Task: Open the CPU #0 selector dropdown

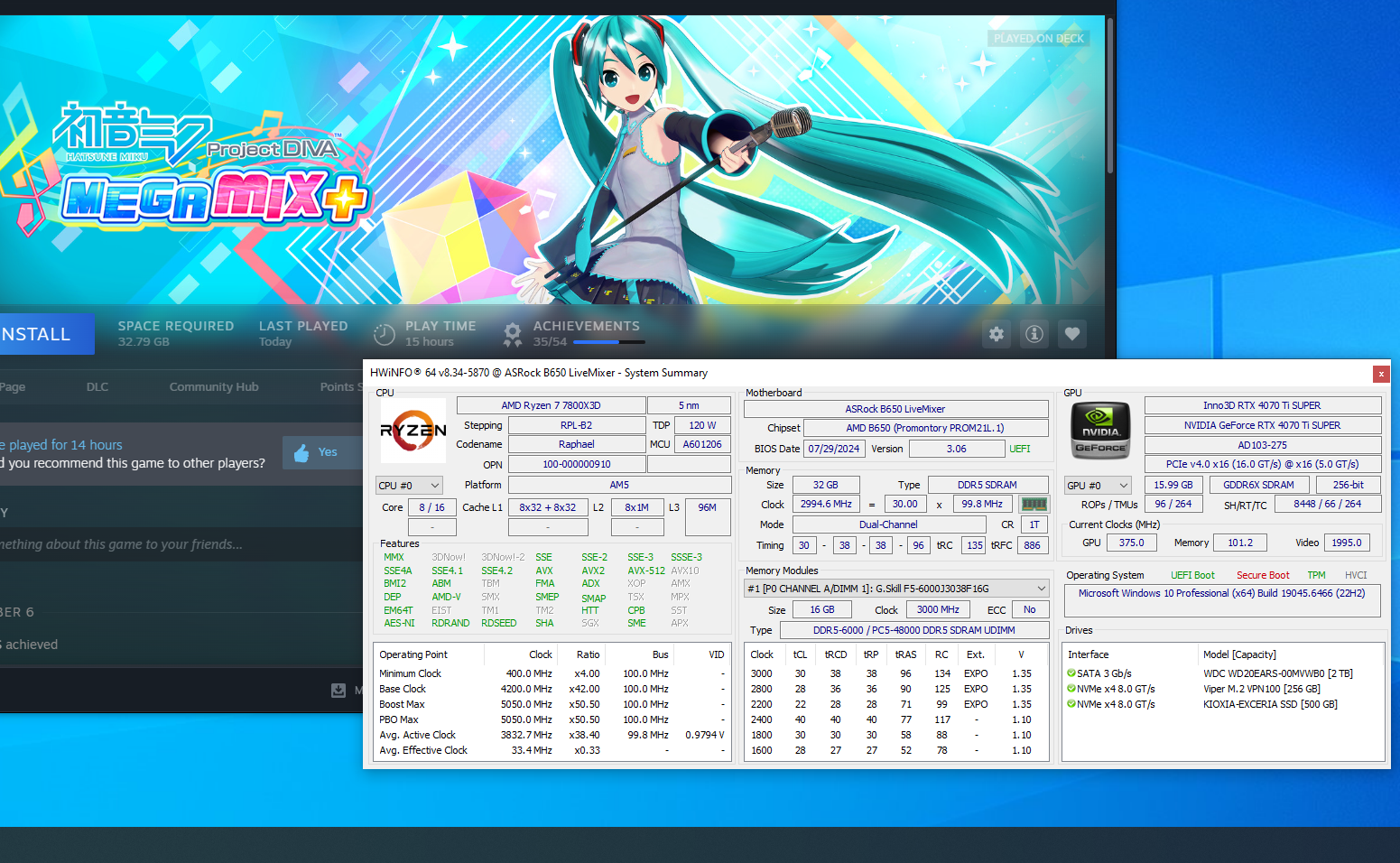Action: 410,485
